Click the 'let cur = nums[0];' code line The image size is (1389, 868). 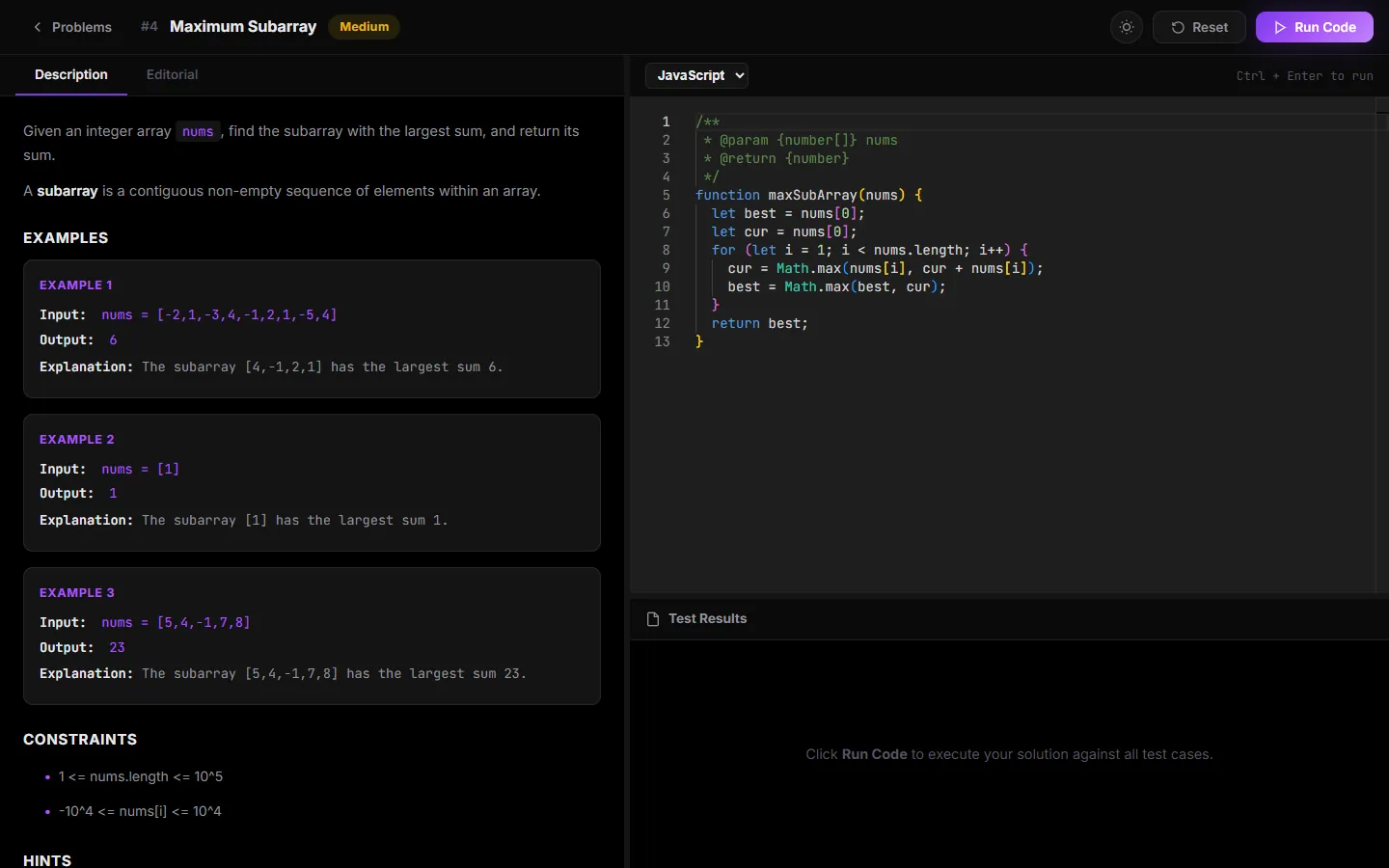[x=784, y=231]
